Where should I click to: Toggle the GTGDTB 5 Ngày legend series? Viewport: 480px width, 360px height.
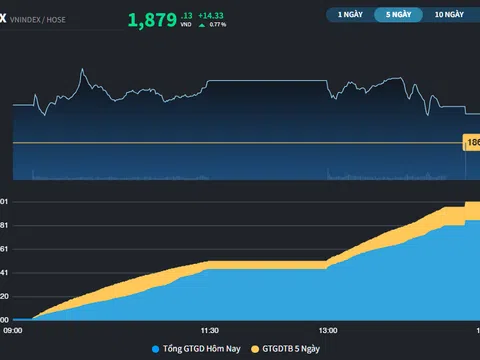coord(286,349)
